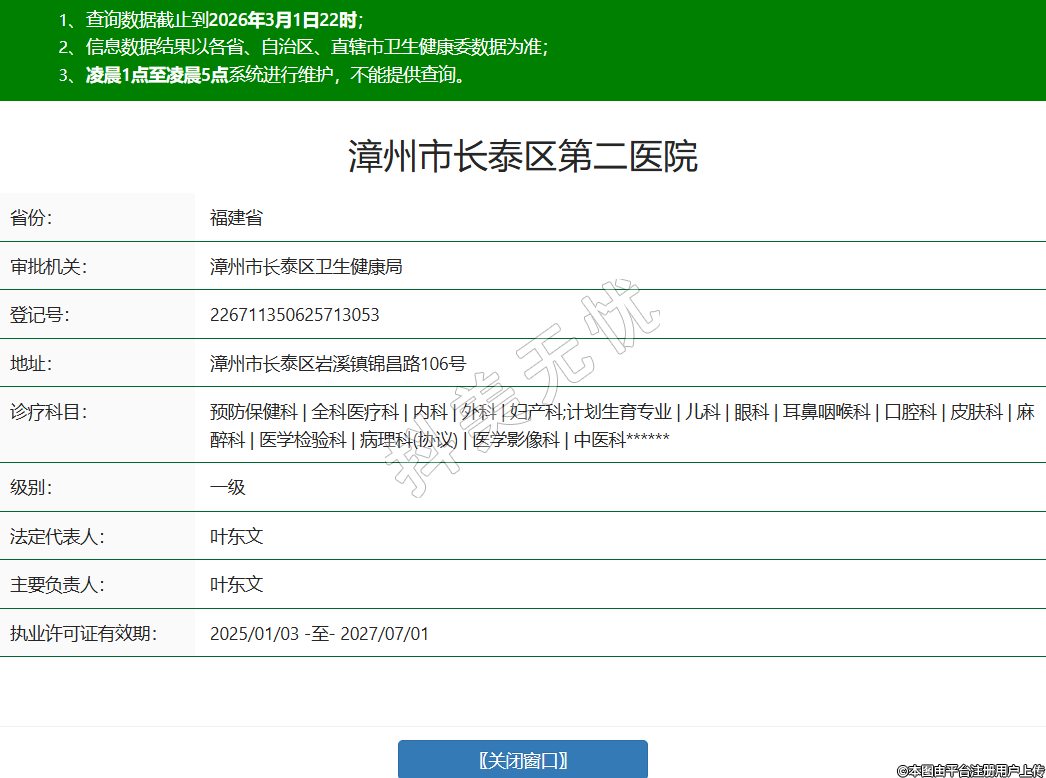Click the address 漳州市长泰区岩溪镇锦昌路106号
The height and width of the screenshot is (778, 1046).
click(337, 363)
